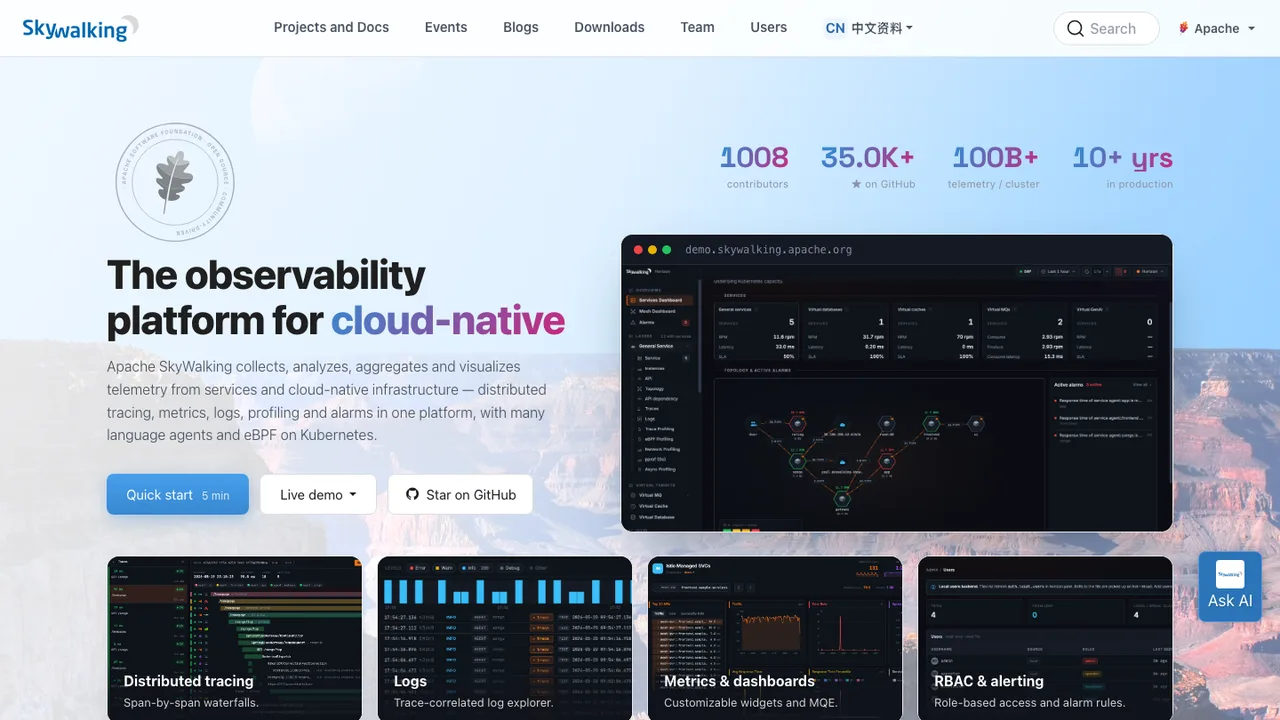The image size is (1280, 720).
Task: Open the Ask AI assistant
Action: (1230, 587)
